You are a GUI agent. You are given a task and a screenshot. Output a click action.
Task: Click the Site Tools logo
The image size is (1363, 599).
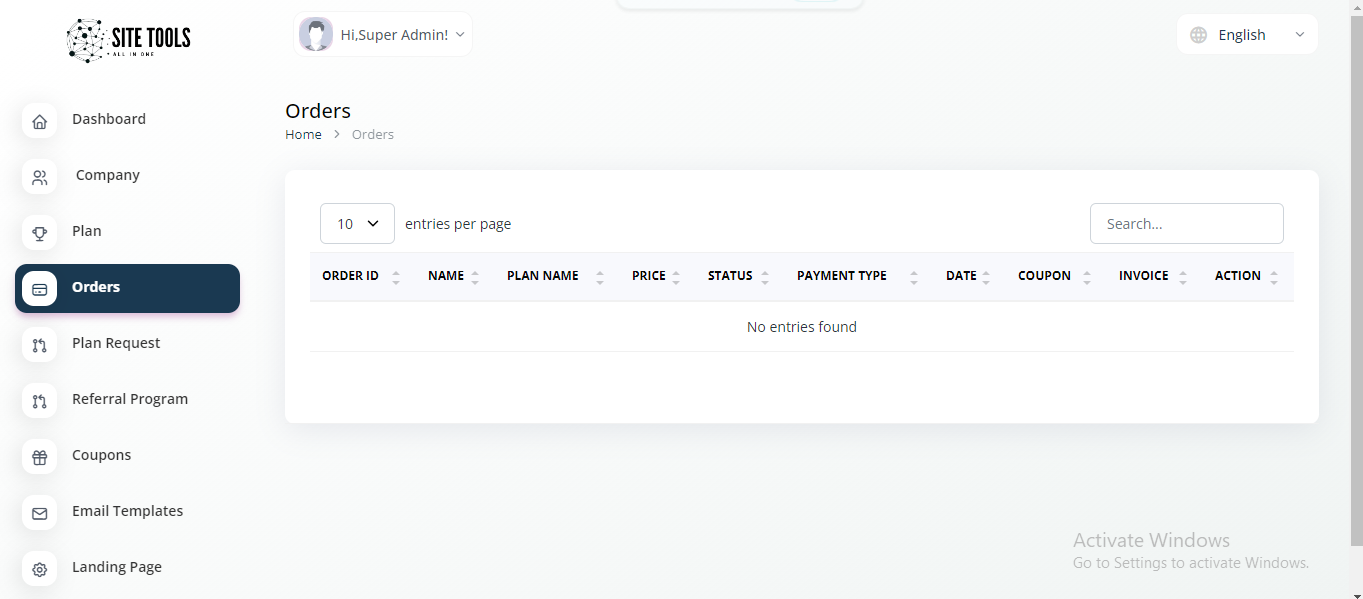[x=128, y=40]
